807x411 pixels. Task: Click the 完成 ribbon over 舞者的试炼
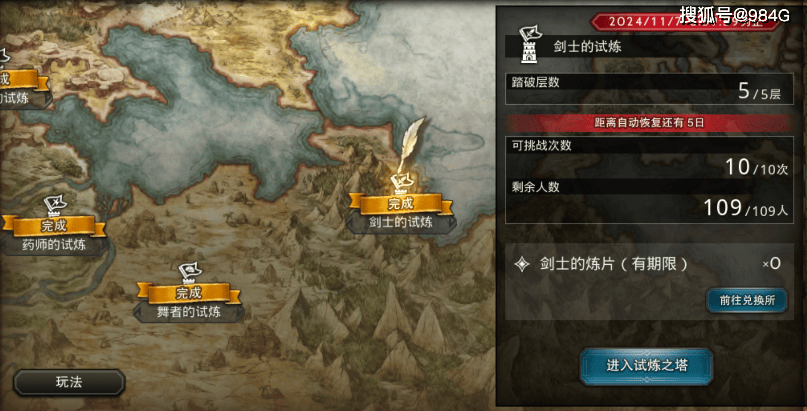(x=188, y=293)
